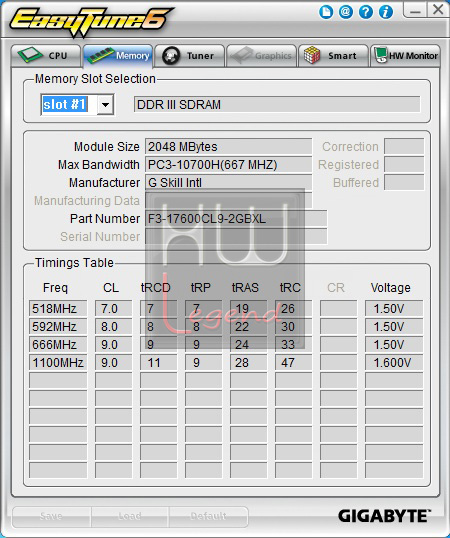
Task: Open help via the question mark icon
Action: 366,12
